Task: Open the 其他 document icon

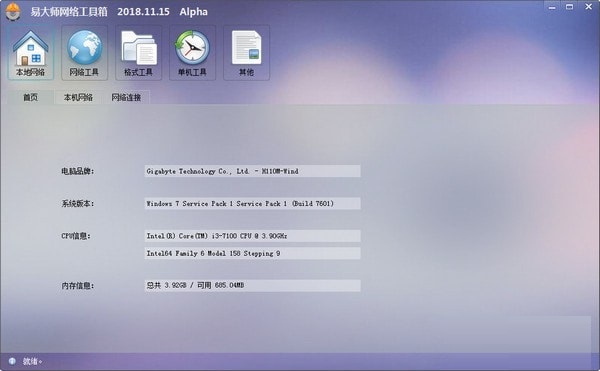Action: click(246, 53)
